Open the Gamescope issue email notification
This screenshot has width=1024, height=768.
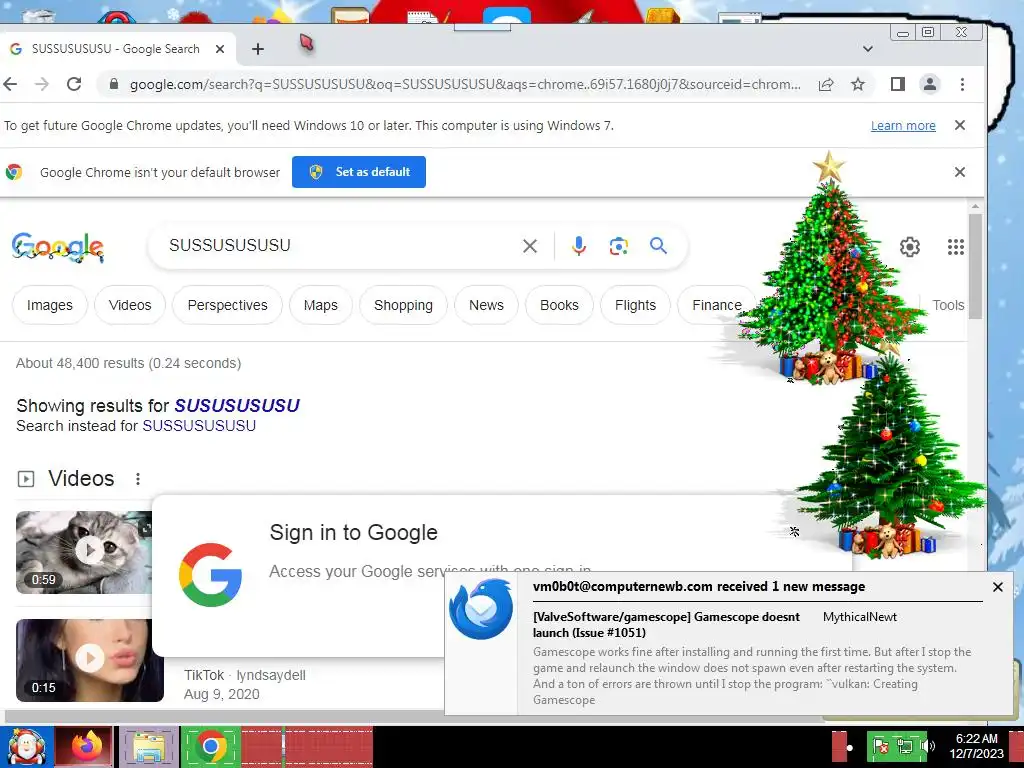[x=666, y=624]
